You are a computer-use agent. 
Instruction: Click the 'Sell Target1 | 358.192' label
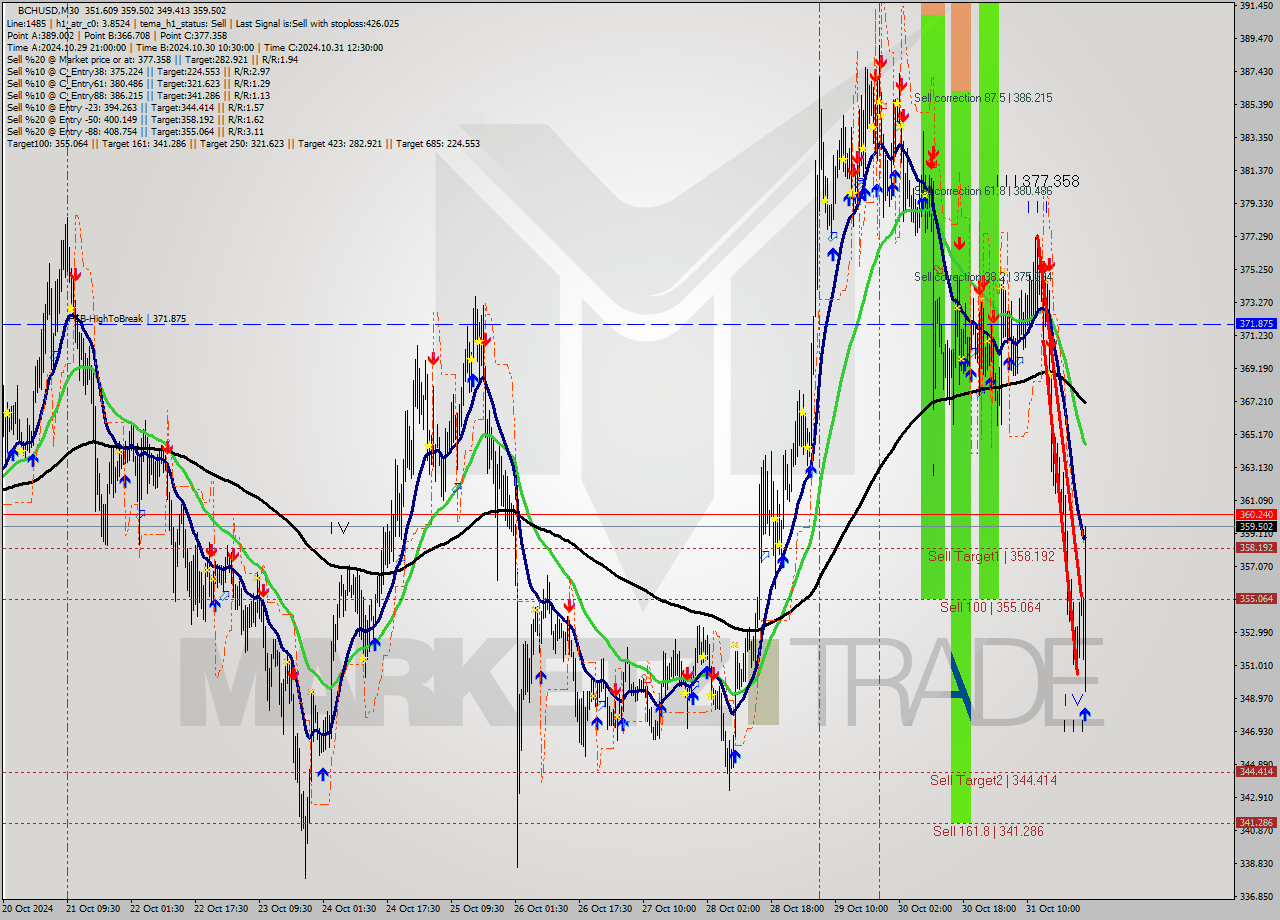pos(991,556)
